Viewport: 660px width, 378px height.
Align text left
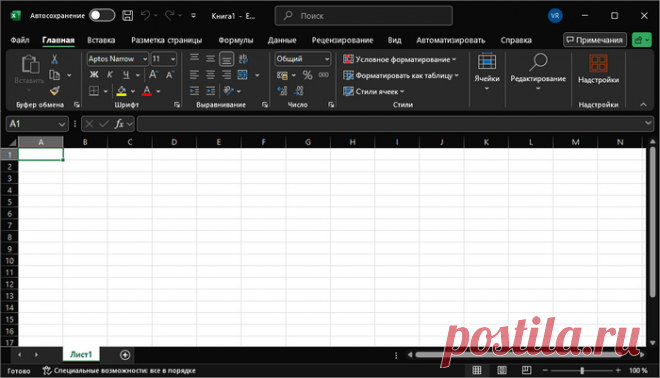click(194, 75)
